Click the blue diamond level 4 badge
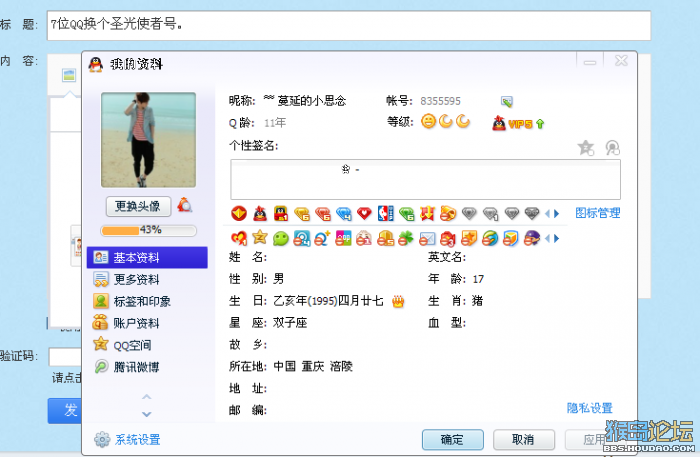Image resolution: width=700 pixels, height=457 pixels. click(x=344, y=214)
